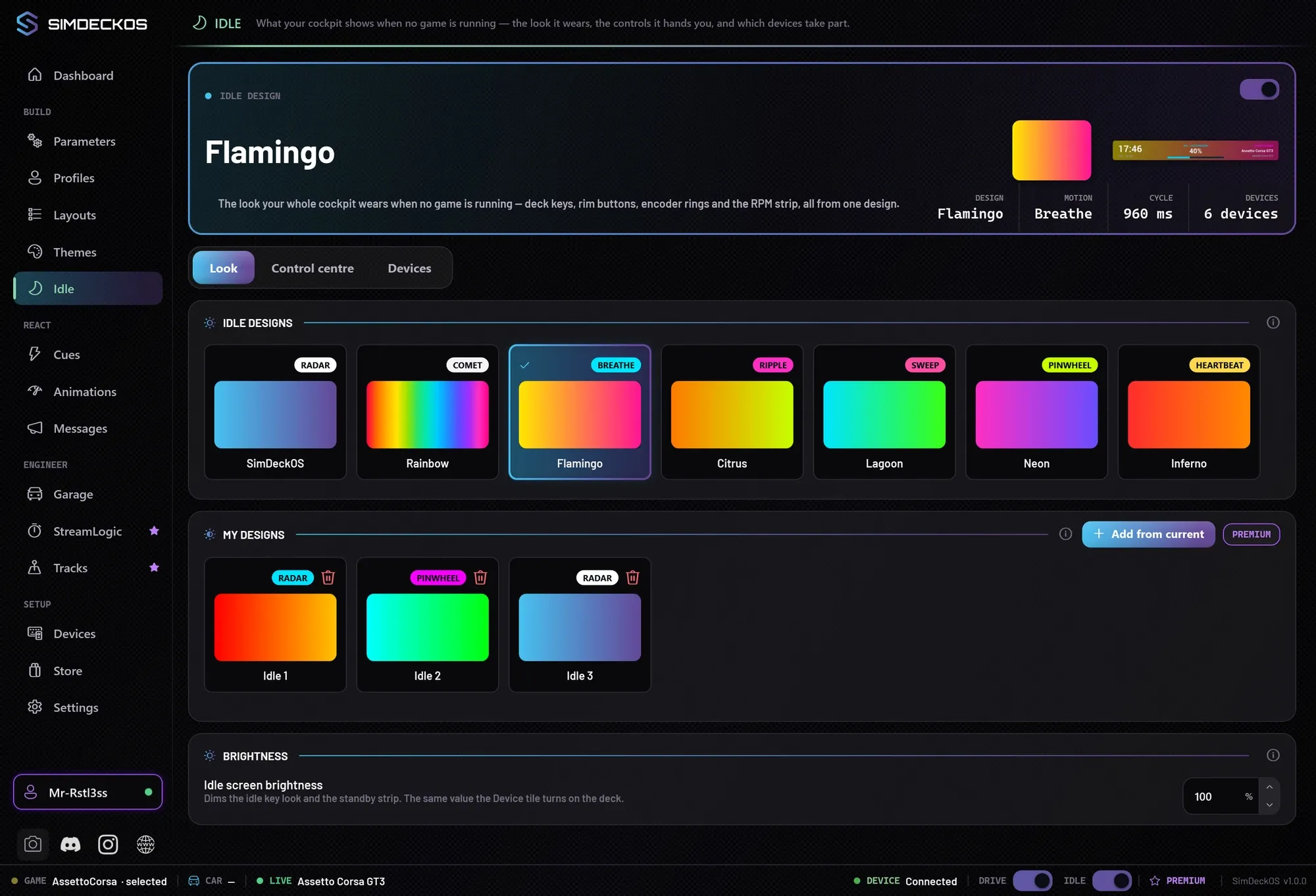Open Cues in the React section
Viewport: 1316px width, 896px height.
coord(88,355)
